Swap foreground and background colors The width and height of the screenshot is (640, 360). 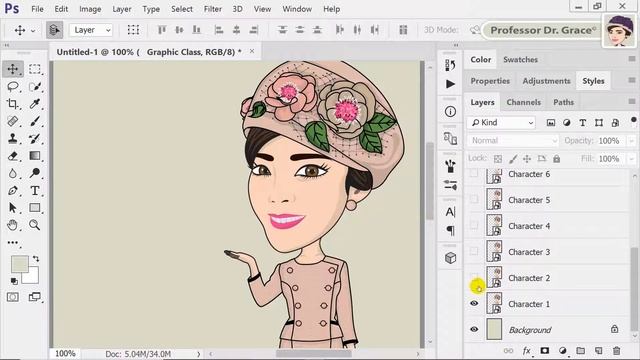click(x=36, y=259)
